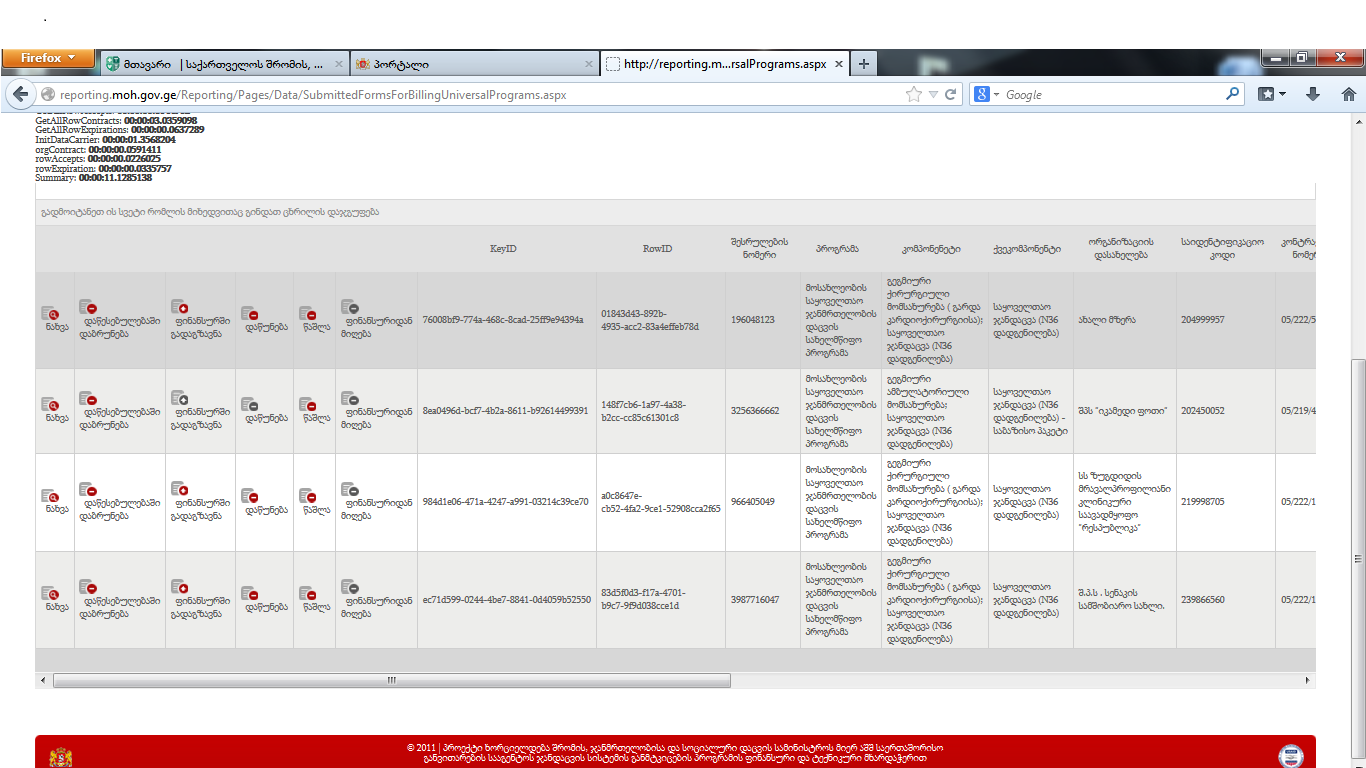Switch to the მთავარი ministry tab
The image size is (1366, 768).
[x=223, y=64]
